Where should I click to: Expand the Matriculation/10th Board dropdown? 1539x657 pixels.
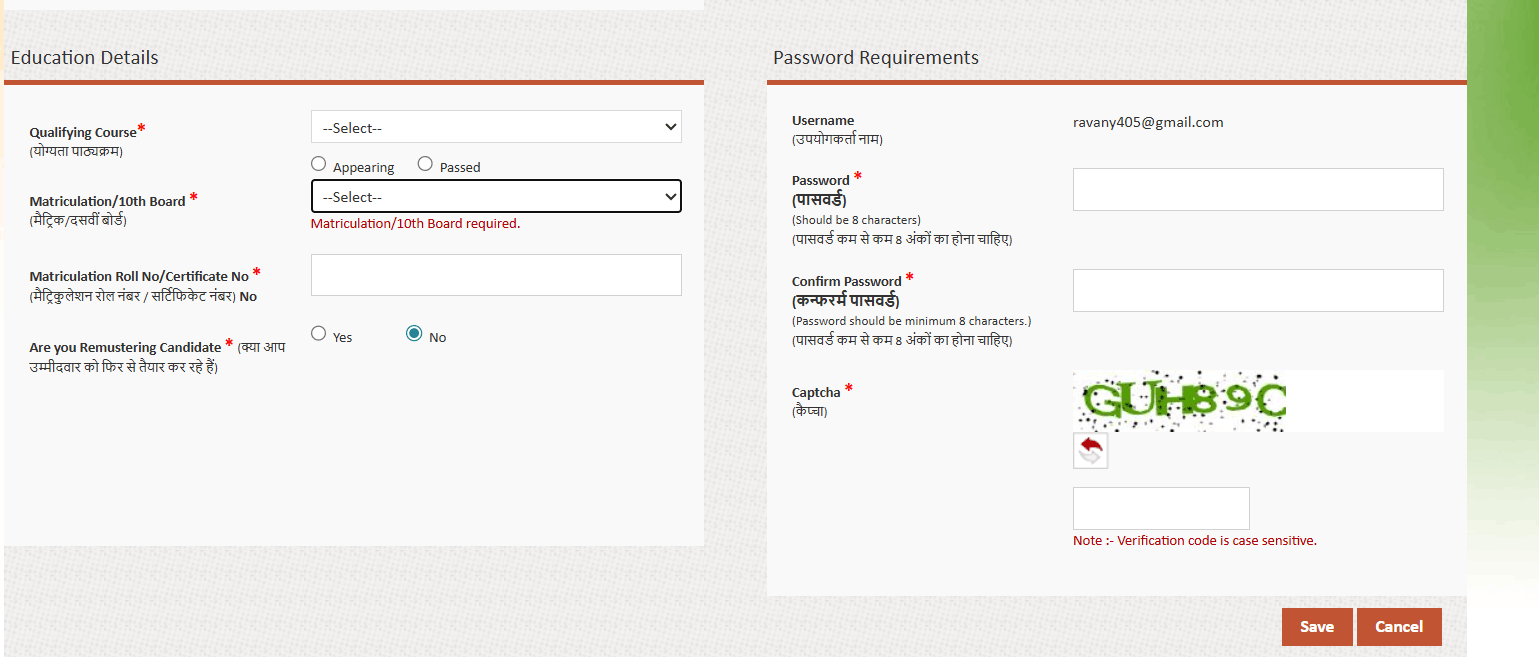pyautogui.click(x=496, y=197)
